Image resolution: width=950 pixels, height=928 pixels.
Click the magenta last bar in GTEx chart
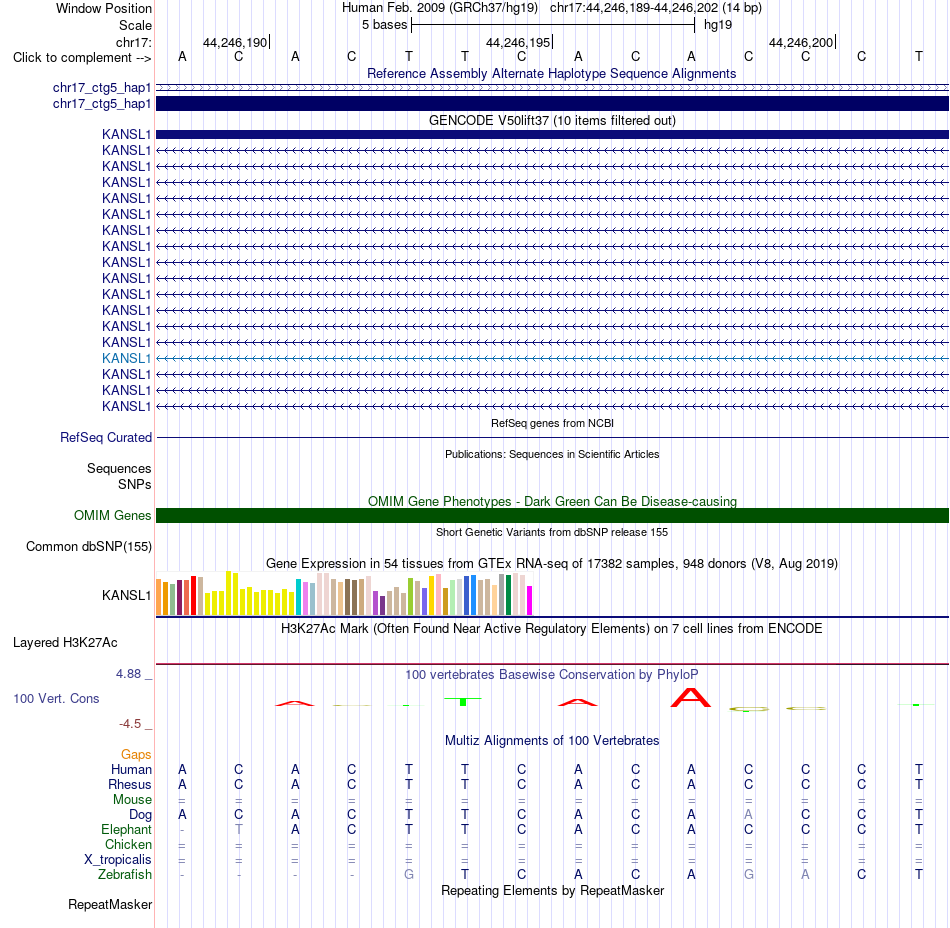click(530, 601)
